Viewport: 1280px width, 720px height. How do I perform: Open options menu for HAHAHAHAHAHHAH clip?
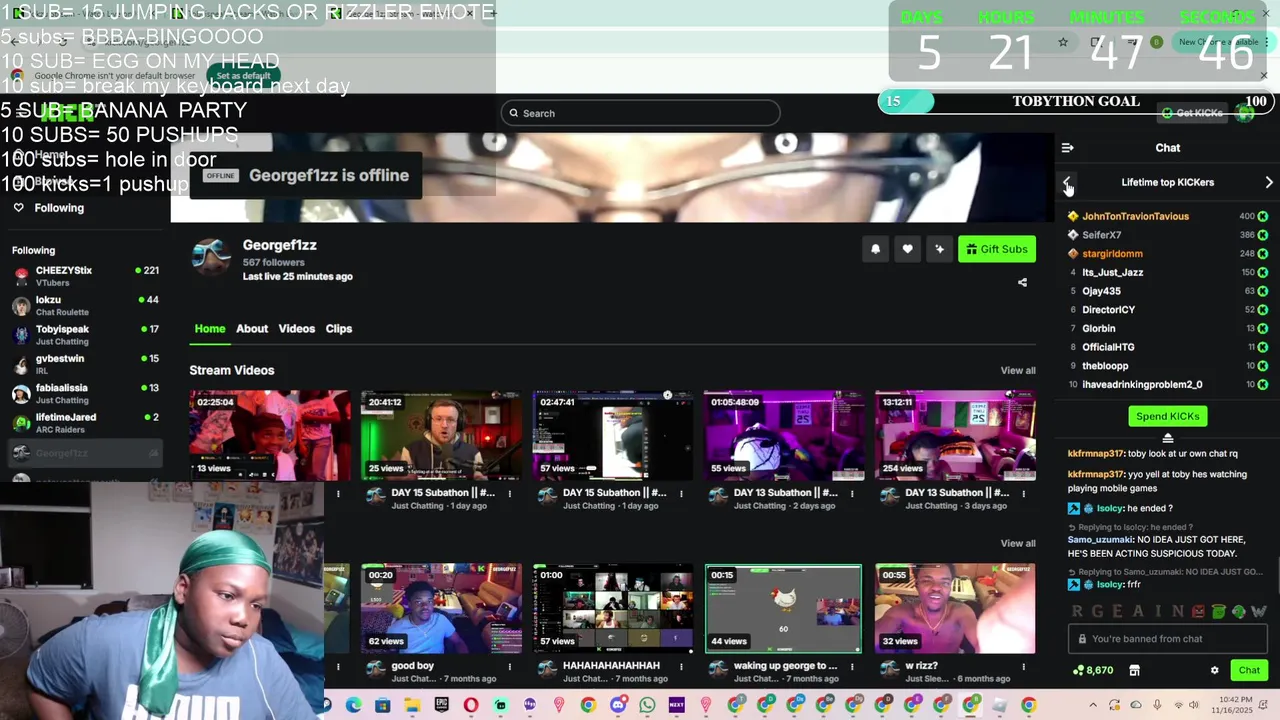[681, 666]
